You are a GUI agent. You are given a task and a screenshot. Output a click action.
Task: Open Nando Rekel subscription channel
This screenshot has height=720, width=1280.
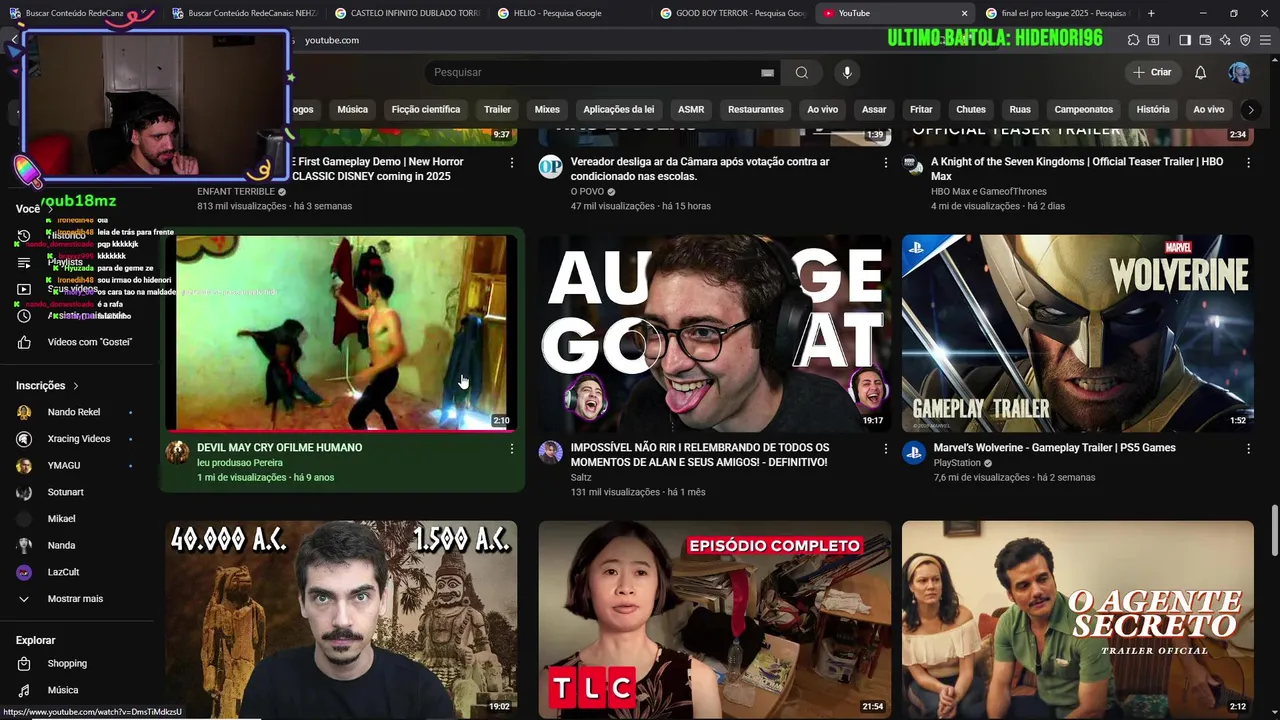[x=74, y=412]
